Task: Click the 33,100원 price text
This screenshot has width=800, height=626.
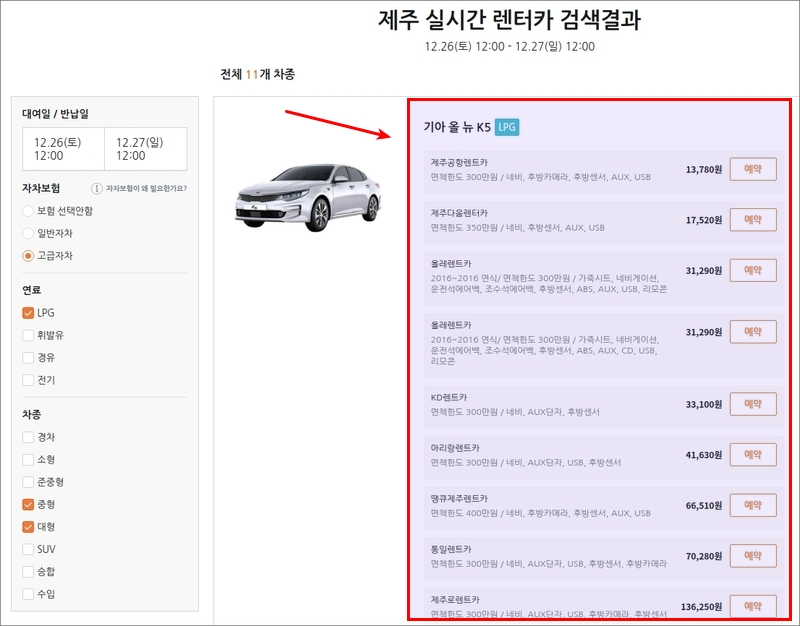Action: coord(704,405)
